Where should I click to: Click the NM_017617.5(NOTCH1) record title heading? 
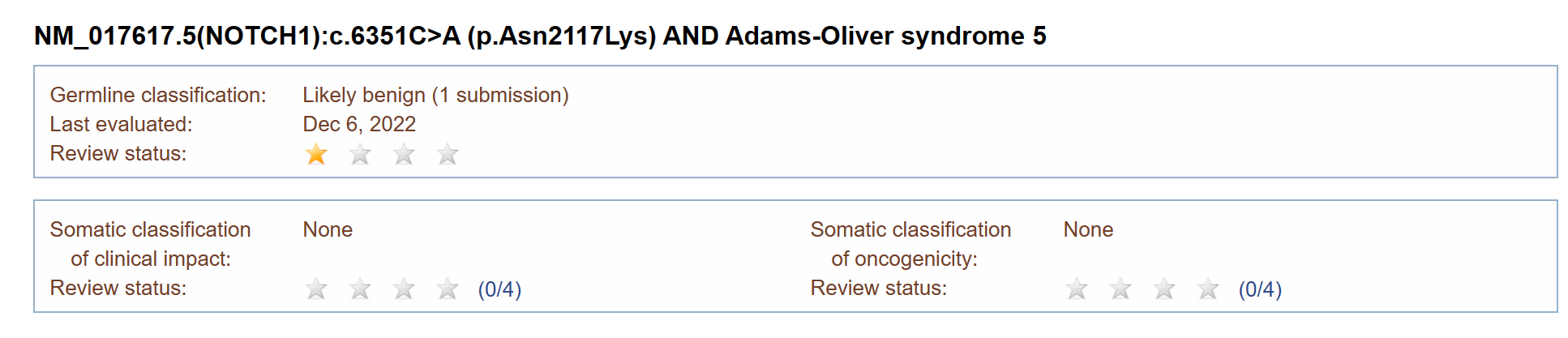pyautogui.click(x=540, y=36)
